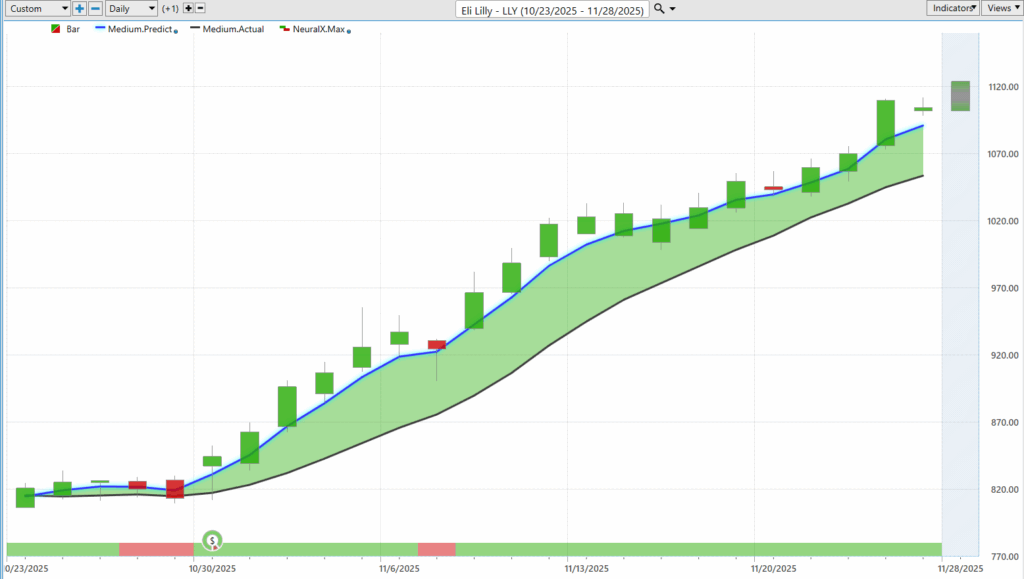The image size is (1024, 579).
Task: Click the dollar earnings marker icon
Action: (x=213, y=541)
